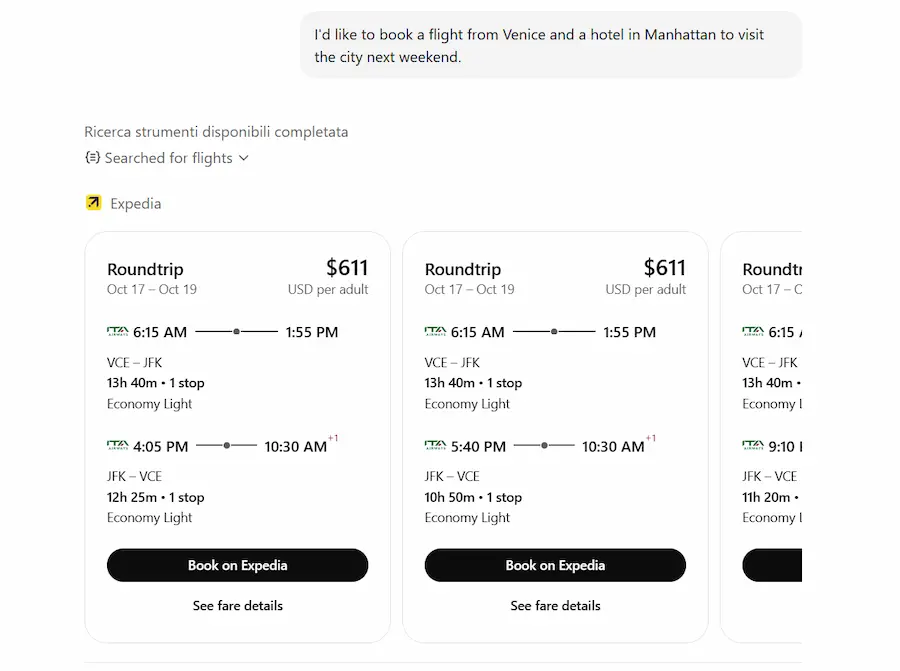The image size is (900, 671).
Task: Expand the 'Searched for flights' chevron
Action: pos(244,158)
